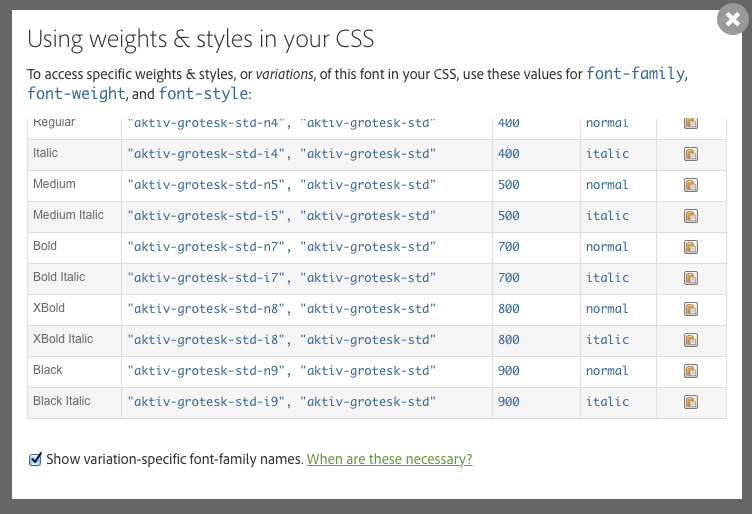The image size is (752, 514).
Task: Select the "aktiv-grotesk-std-i9" font-family value
Action: pos(206,402)
